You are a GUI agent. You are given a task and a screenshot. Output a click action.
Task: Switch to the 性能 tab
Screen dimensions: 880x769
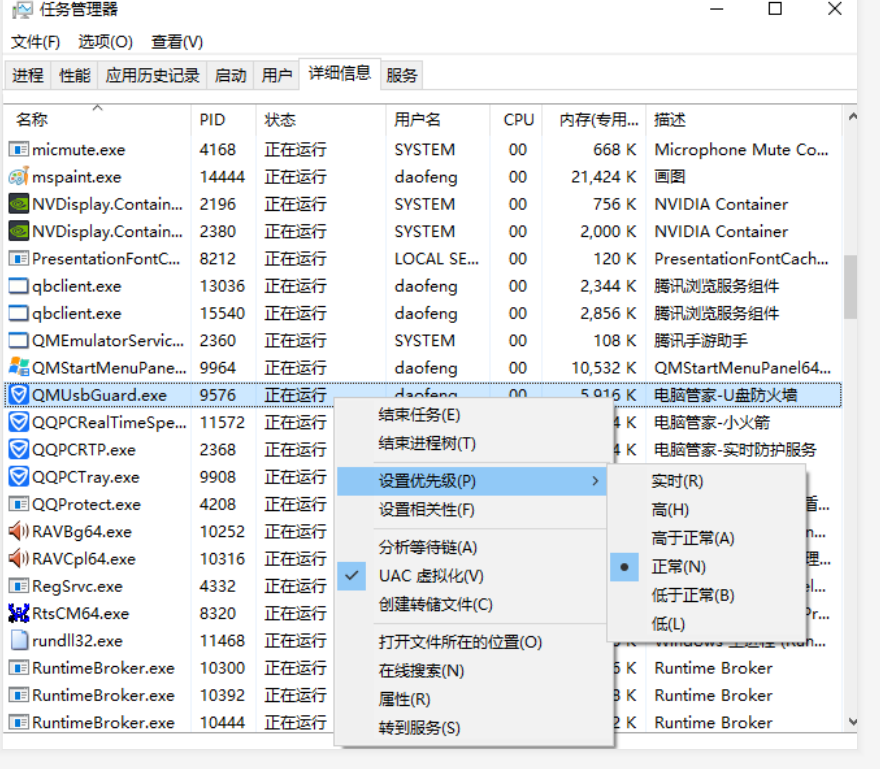(x=75, y=75)
